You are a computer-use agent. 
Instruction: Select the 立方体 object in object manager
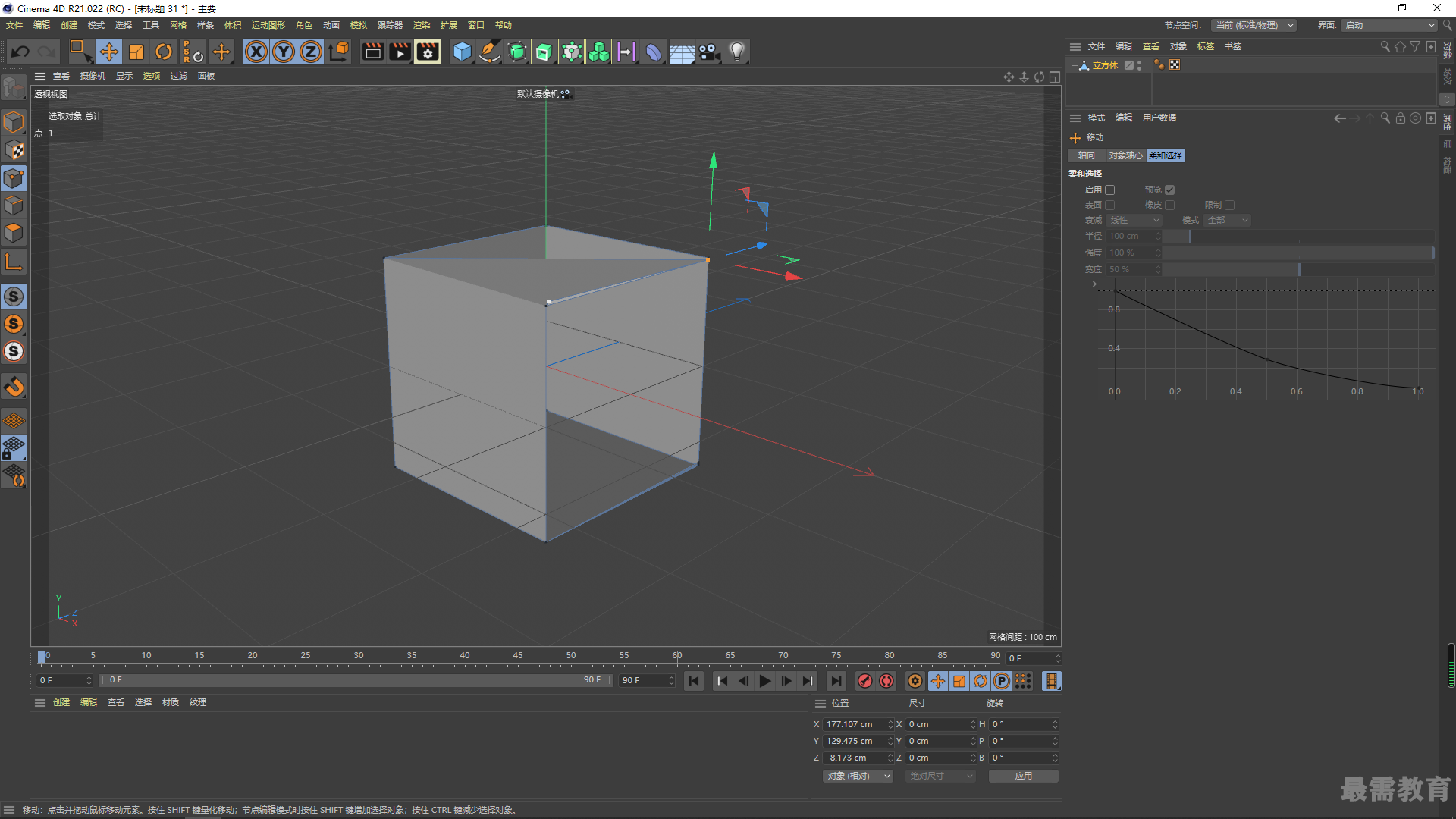click(1105, 65)
